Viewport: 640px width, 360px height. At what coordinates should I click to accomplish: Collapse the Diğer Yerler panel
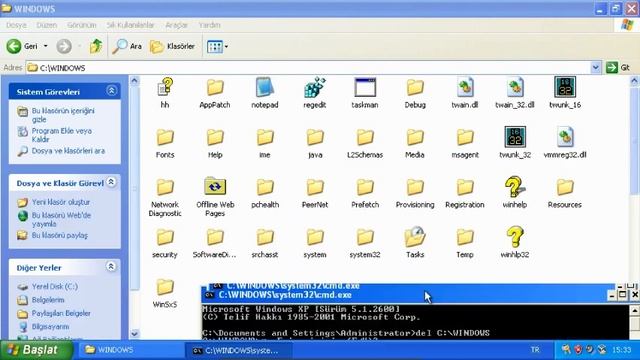pos(111,267)
